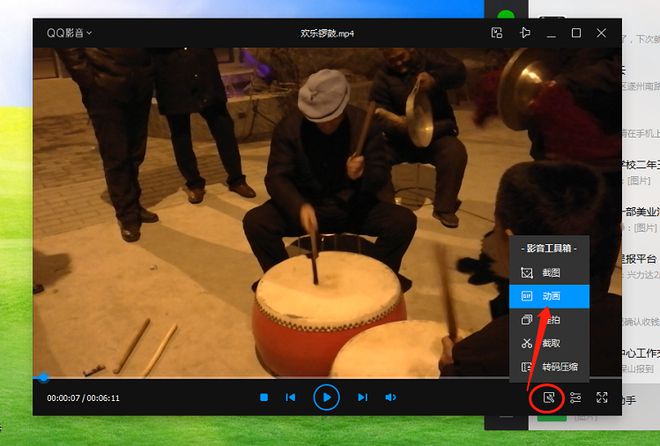Mute the player volume
660x446 pixels.
pos(391,397)
